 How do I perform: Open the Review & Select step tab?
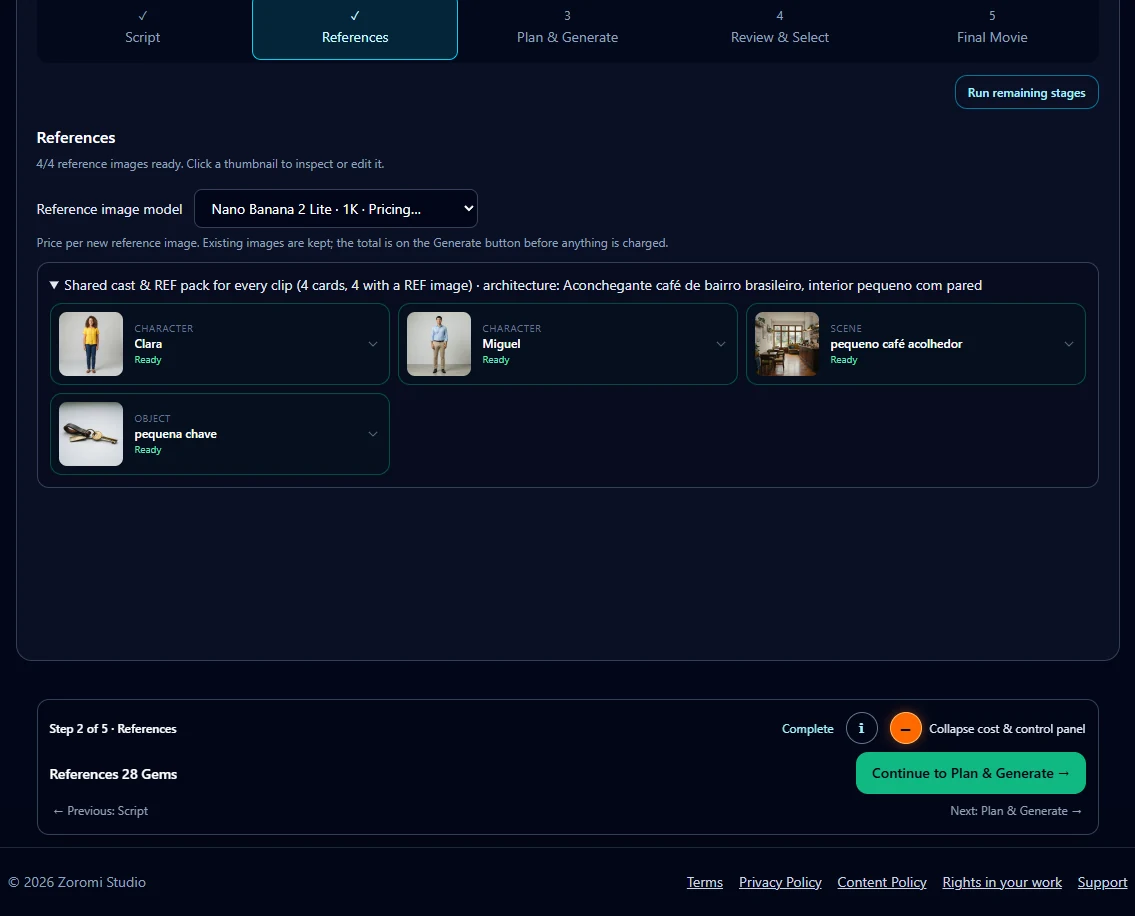(780, 27)
